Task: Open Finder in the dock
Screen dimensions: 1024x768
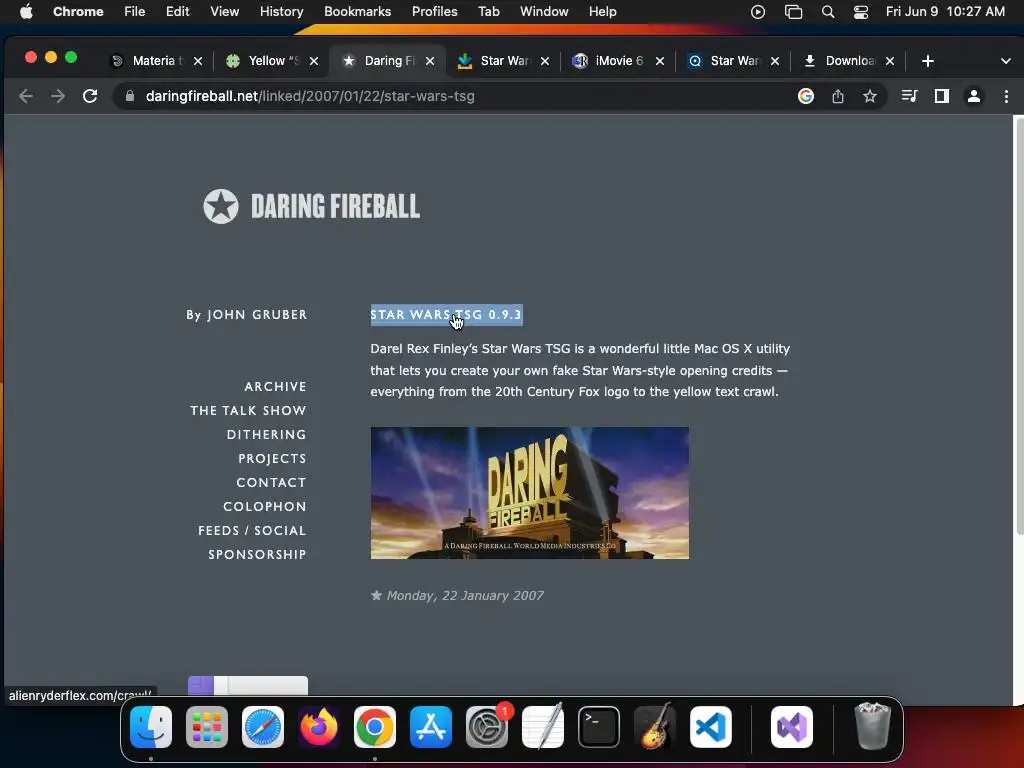Action: [x=151, y=727]
